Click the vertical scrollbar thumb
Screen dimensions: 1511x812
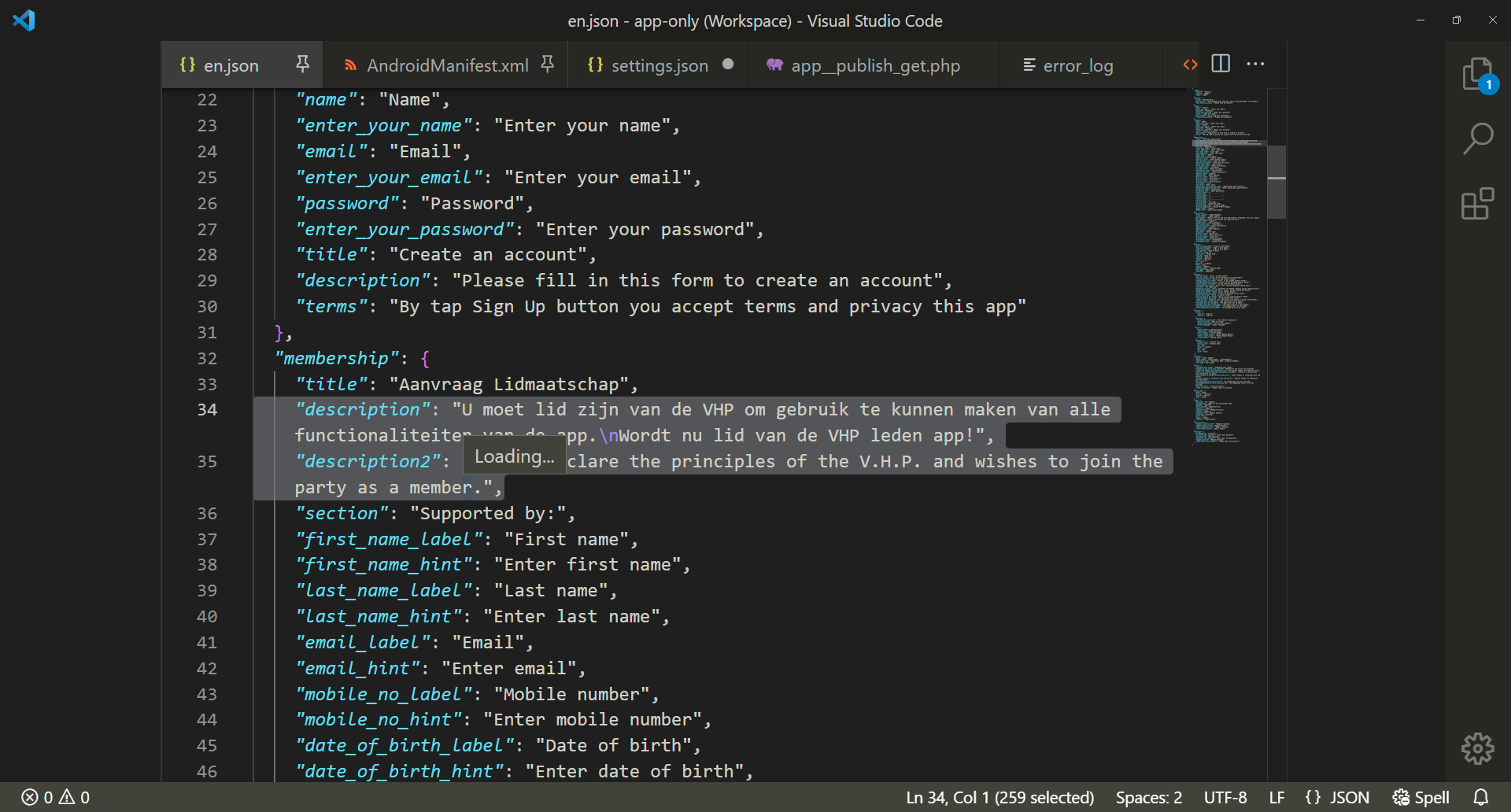click(1276, 182)
